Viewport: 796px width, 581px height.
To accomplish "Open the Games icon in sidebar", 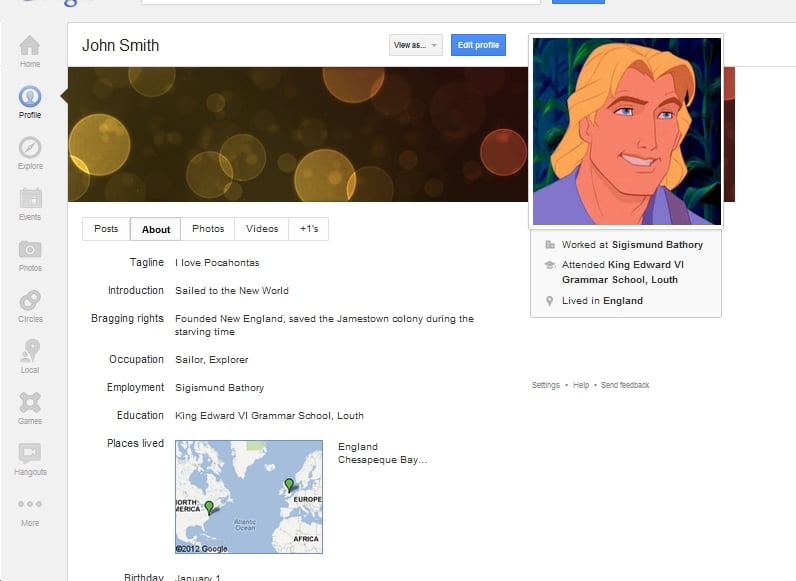I will (30, 402).
